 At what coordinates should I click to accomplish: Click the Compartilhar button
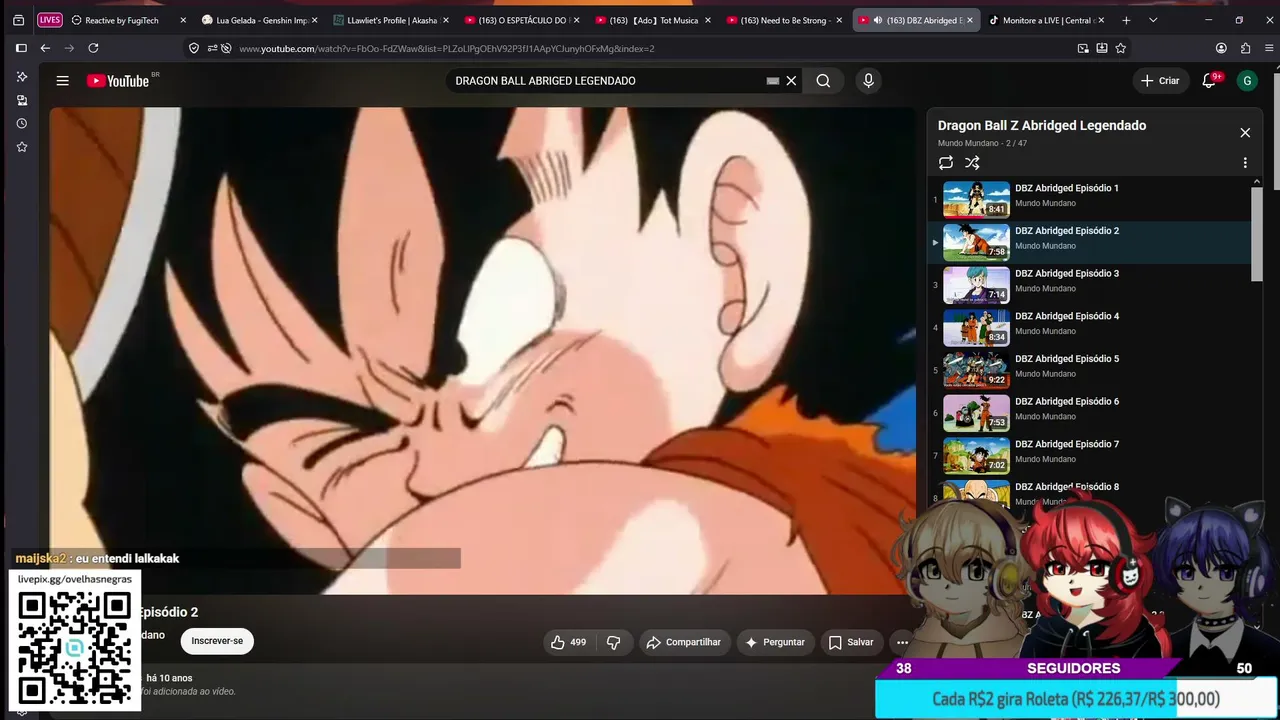684,642
